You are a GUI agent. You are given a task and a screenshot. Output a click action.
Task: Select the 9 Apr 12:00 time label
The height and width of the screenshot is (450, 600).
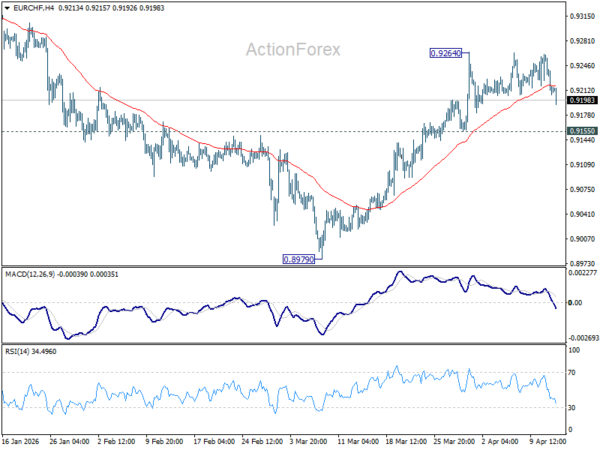point(548,441)
